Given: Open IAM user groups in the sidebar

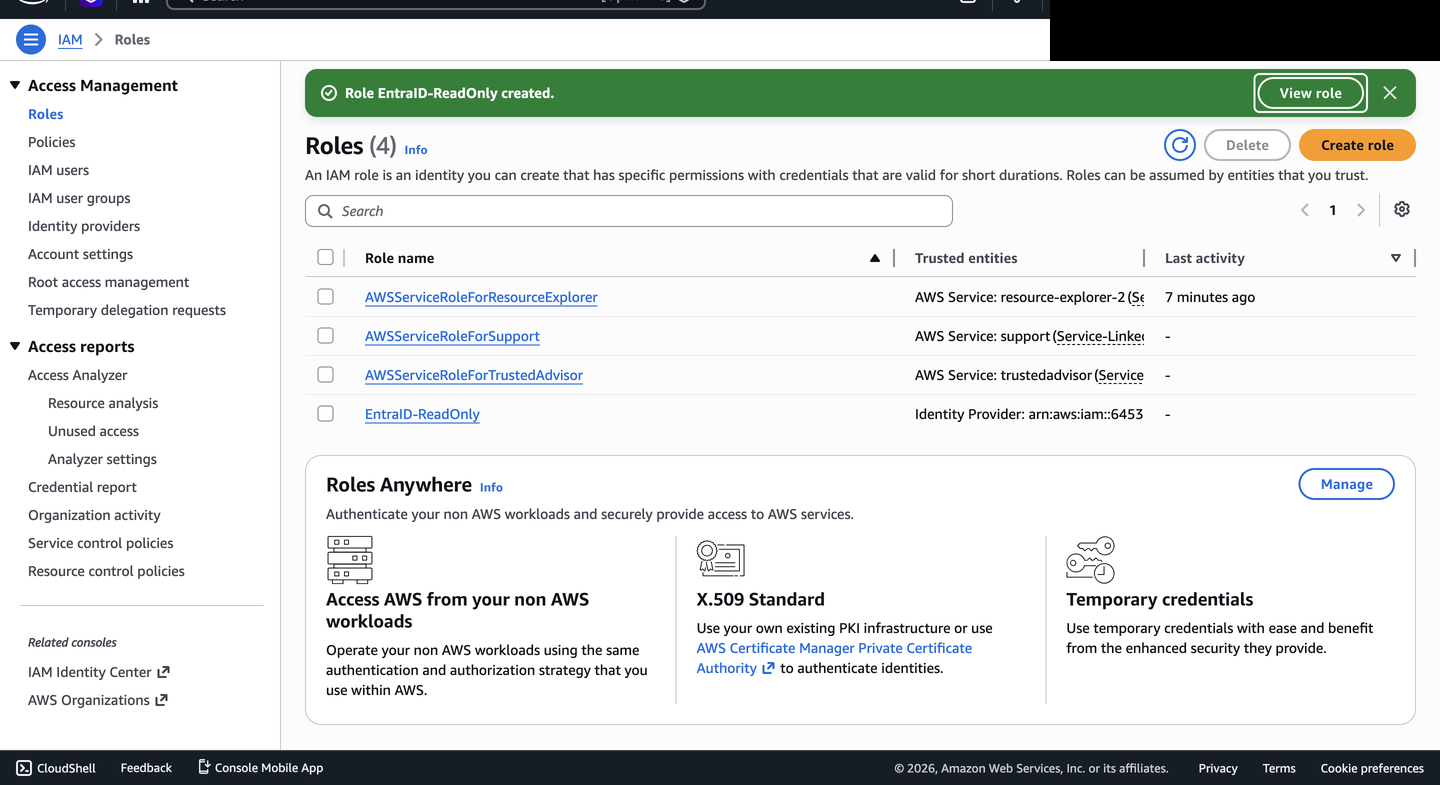Looking at the screenshot, I should pyautogui.click(x=79, y=198).
